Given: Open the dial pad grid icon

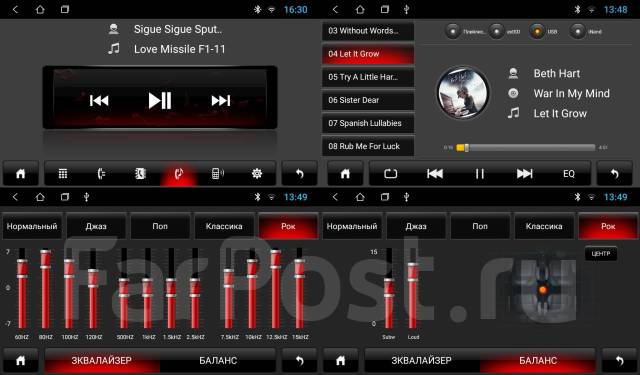Looking at the screenshot, I should pyautogui.click(x=63, y=173).
